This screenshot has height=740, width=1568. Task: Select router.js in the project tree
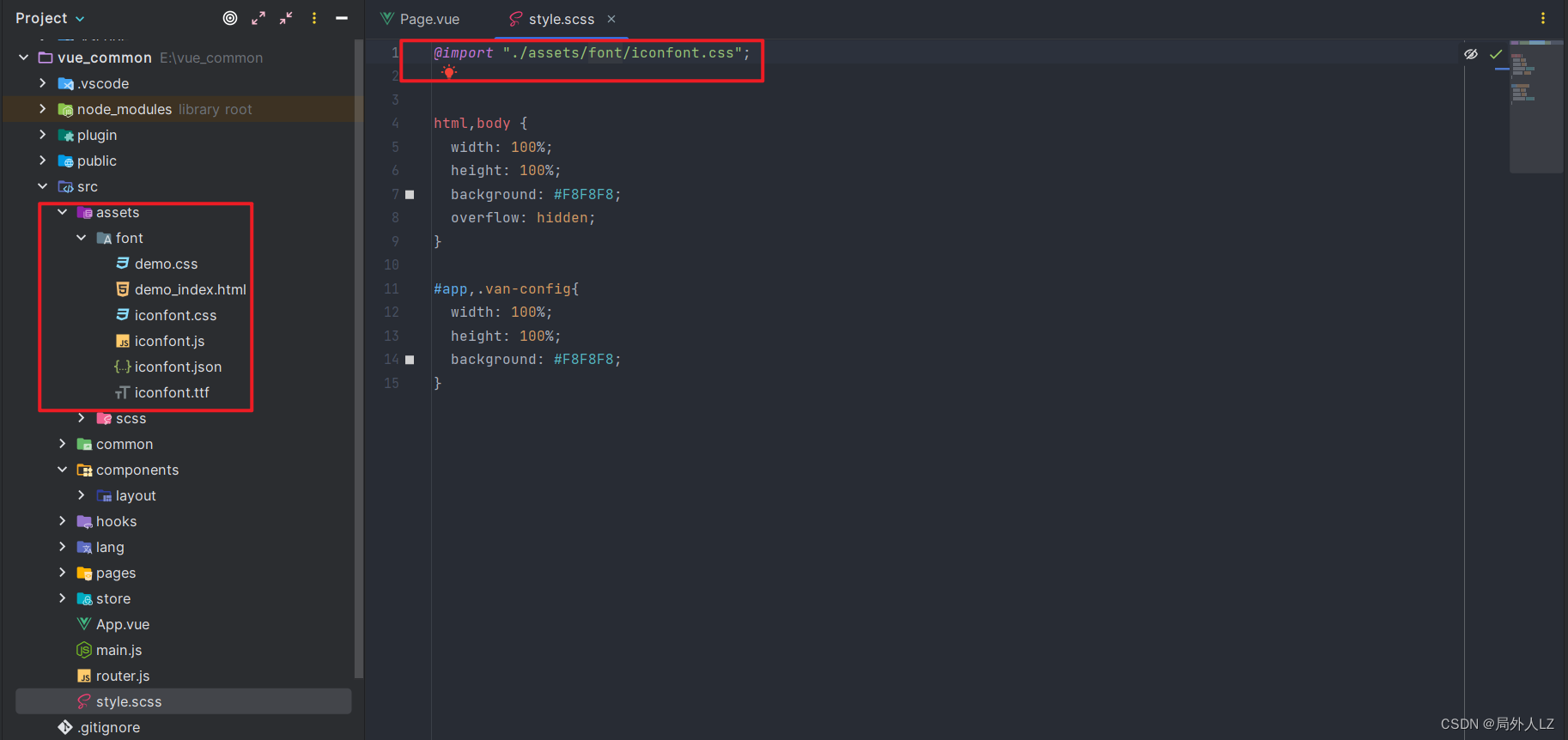tap(123, 676)
